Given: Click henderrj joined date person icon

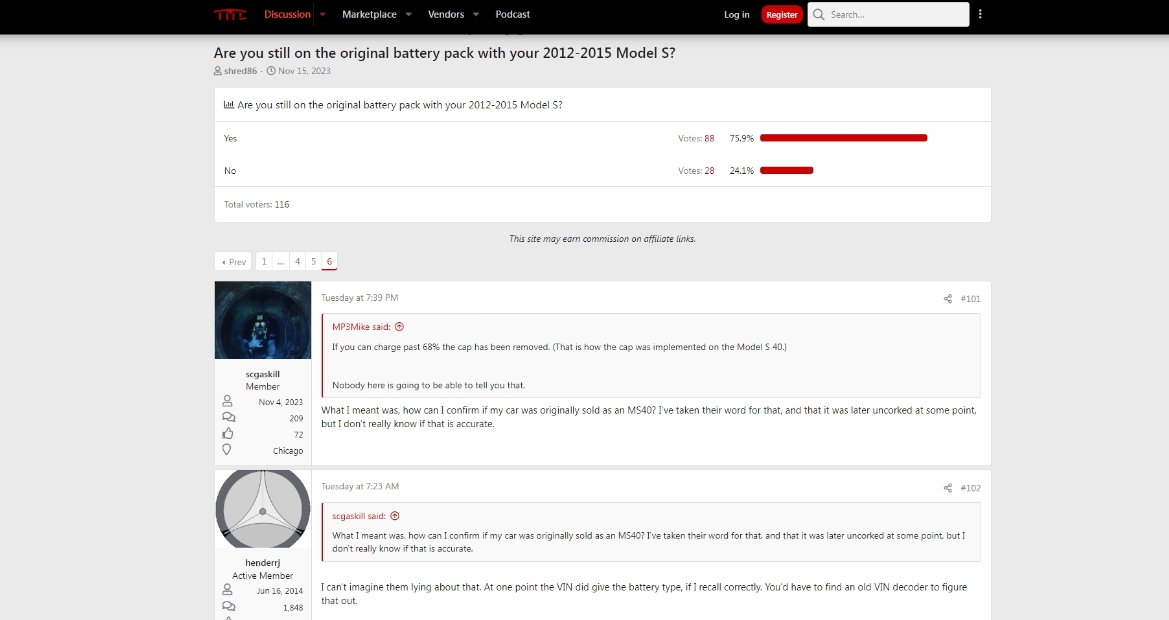Looking at the screenshot, I should (x=227, y=589).
